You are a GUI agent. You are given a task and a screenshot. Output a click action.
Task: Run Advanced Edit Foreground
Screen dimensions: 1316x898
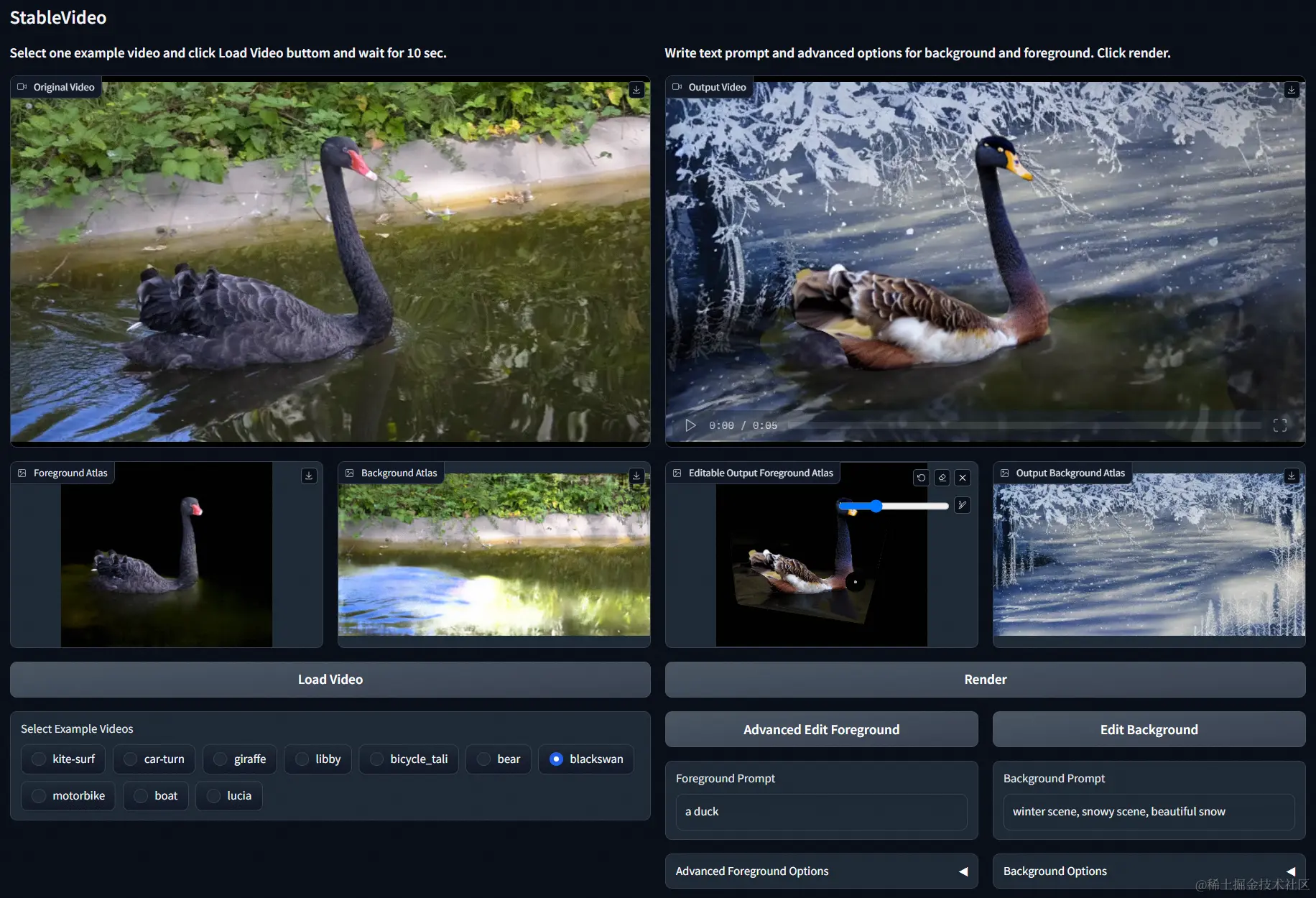click(821, 729)
